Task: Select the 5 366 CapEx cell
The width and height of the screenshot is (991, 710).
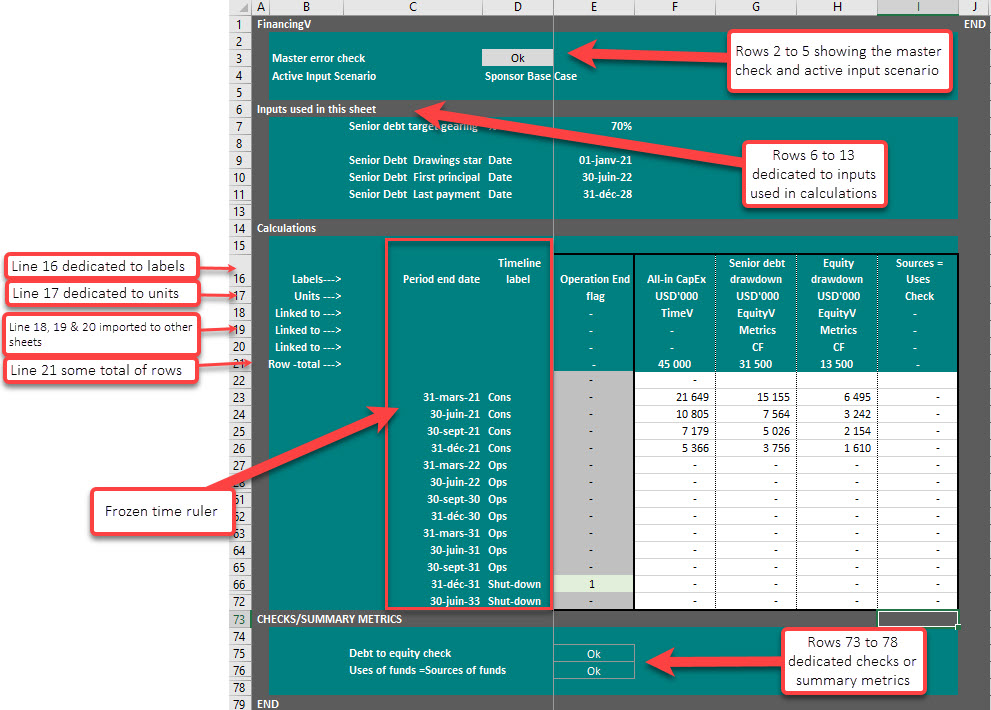Action: (674, 449)
